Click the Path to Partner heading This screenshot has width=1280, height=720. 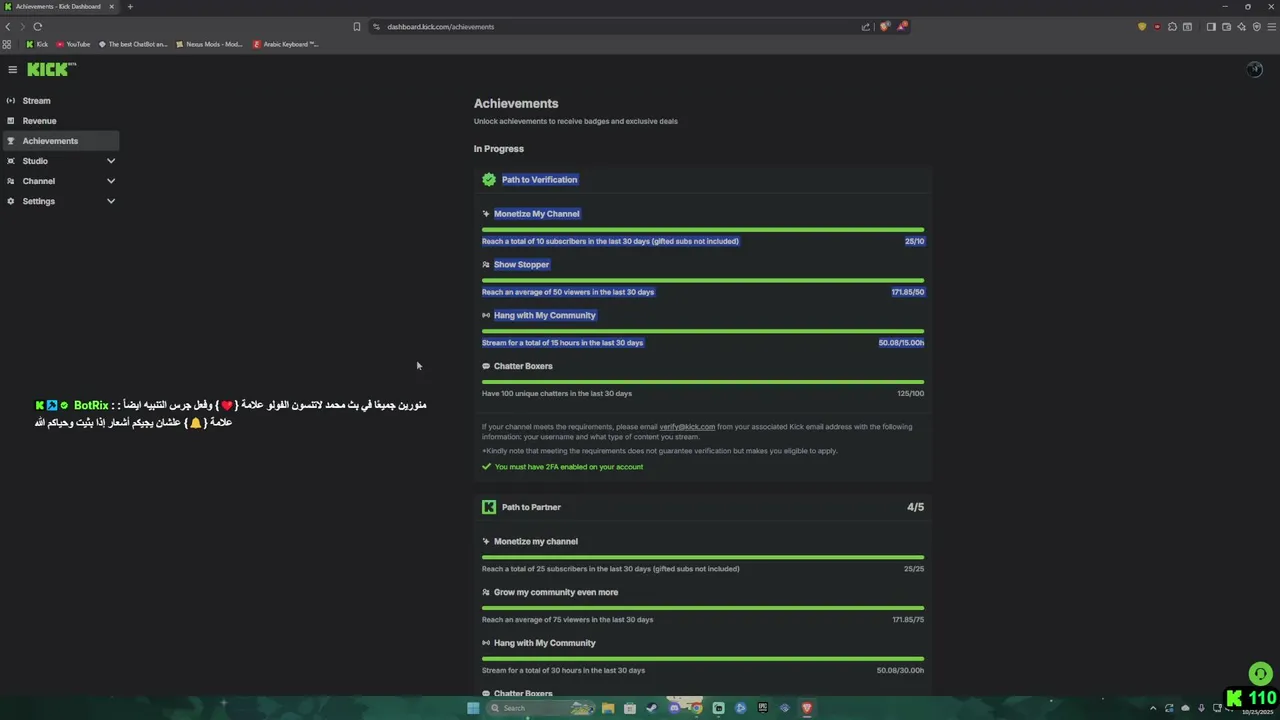pos(531,507)
